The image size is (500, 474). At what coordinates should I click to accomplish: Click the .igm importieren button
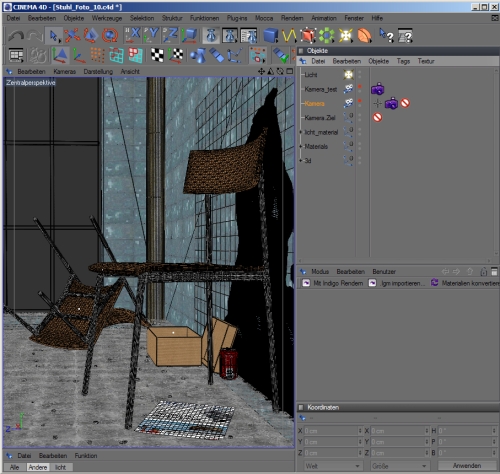pyautogui.click(x=397, y=283)
